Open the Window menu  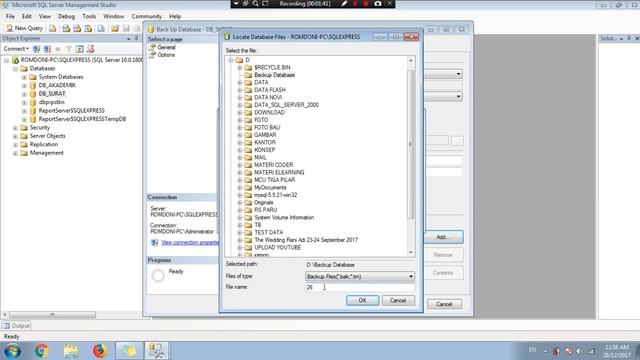click(113, 16)
